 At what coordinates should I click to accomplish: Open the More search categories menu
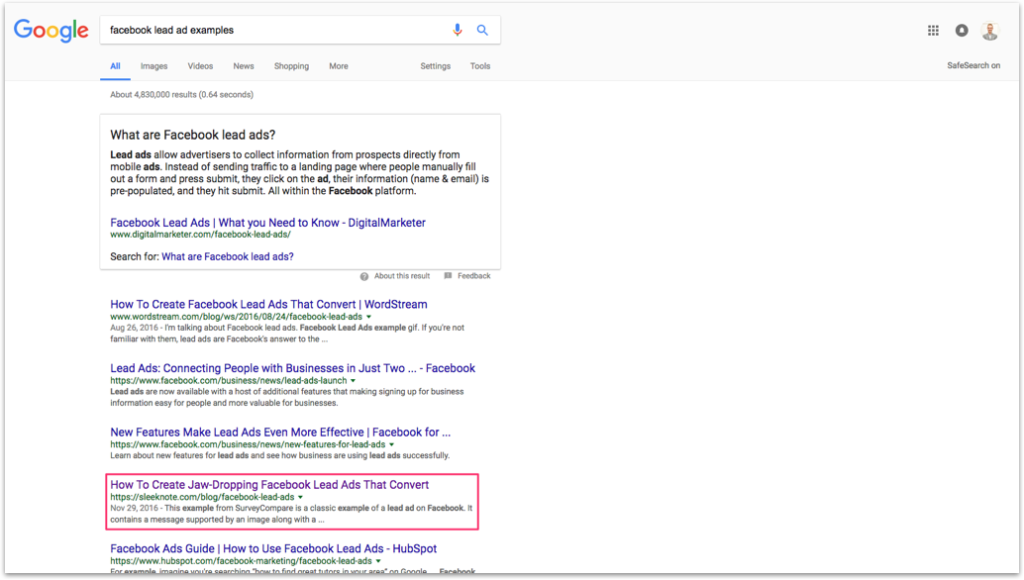338,66
